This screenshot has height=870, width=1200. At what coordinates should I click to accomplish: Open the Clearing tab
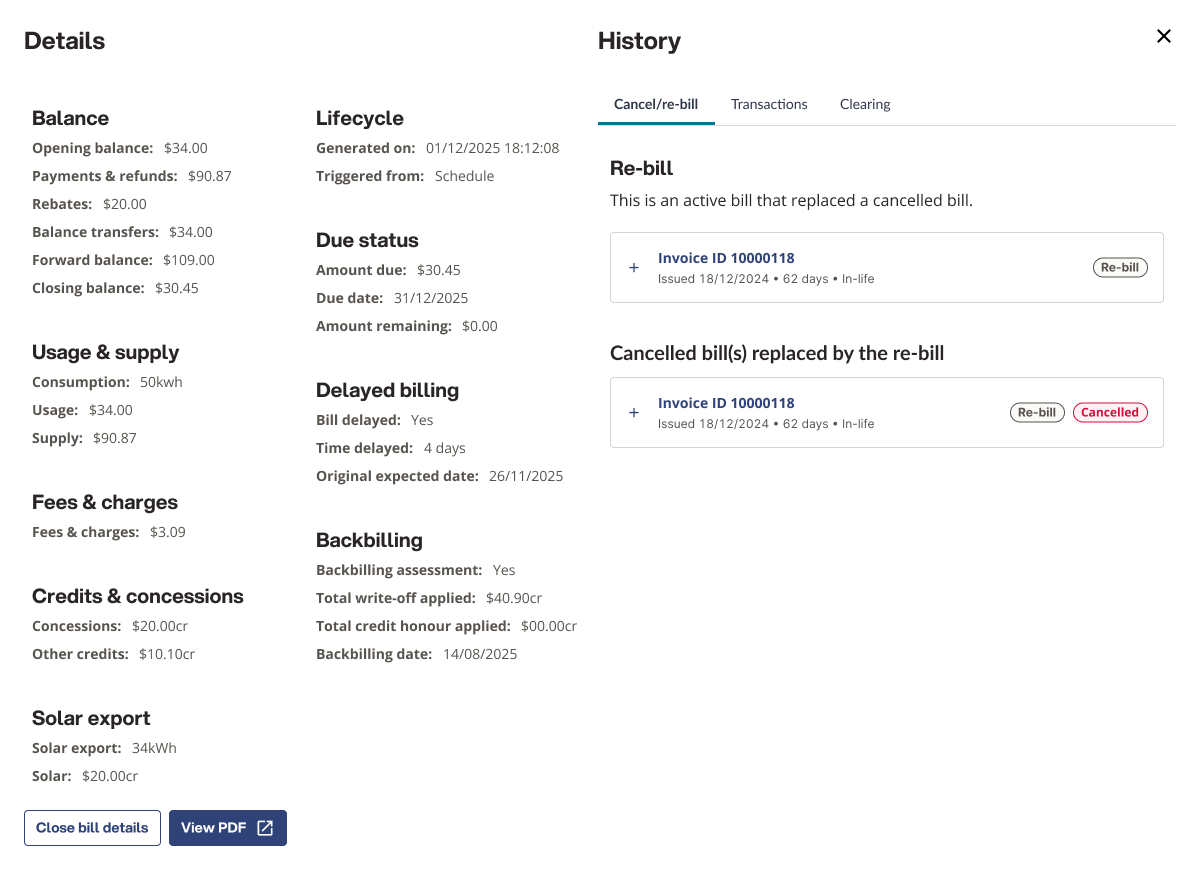[865, 104]
